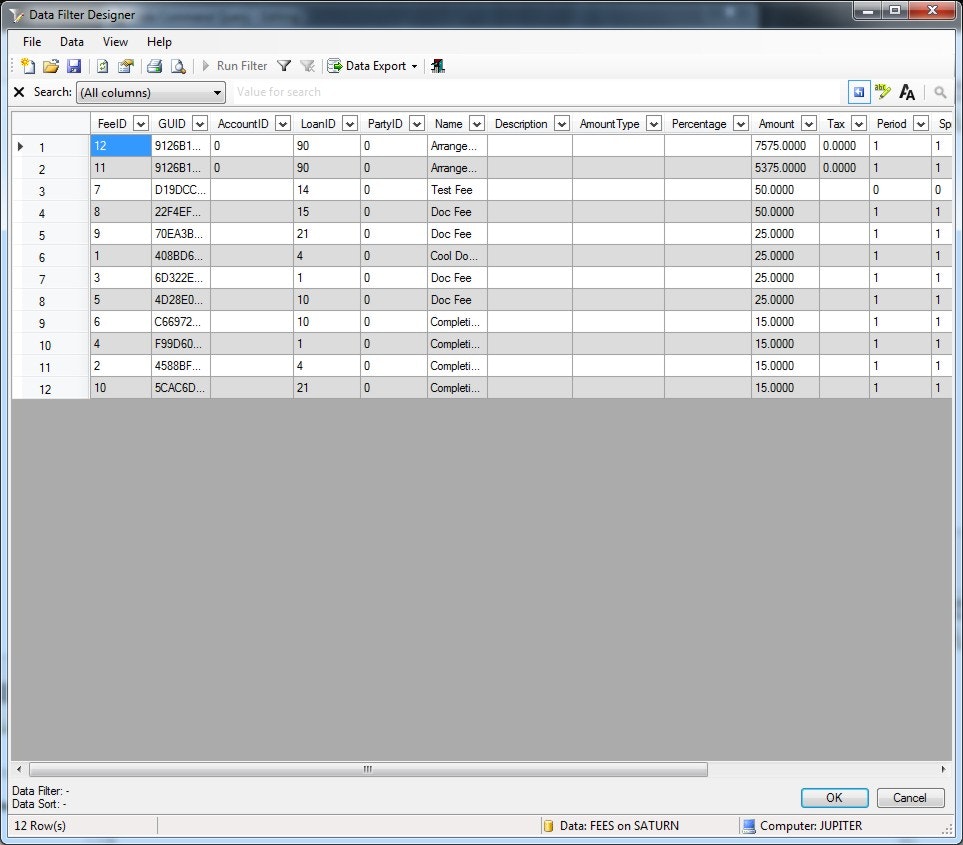Click the New filter icon
963x845 pixels.
(27, 66)
